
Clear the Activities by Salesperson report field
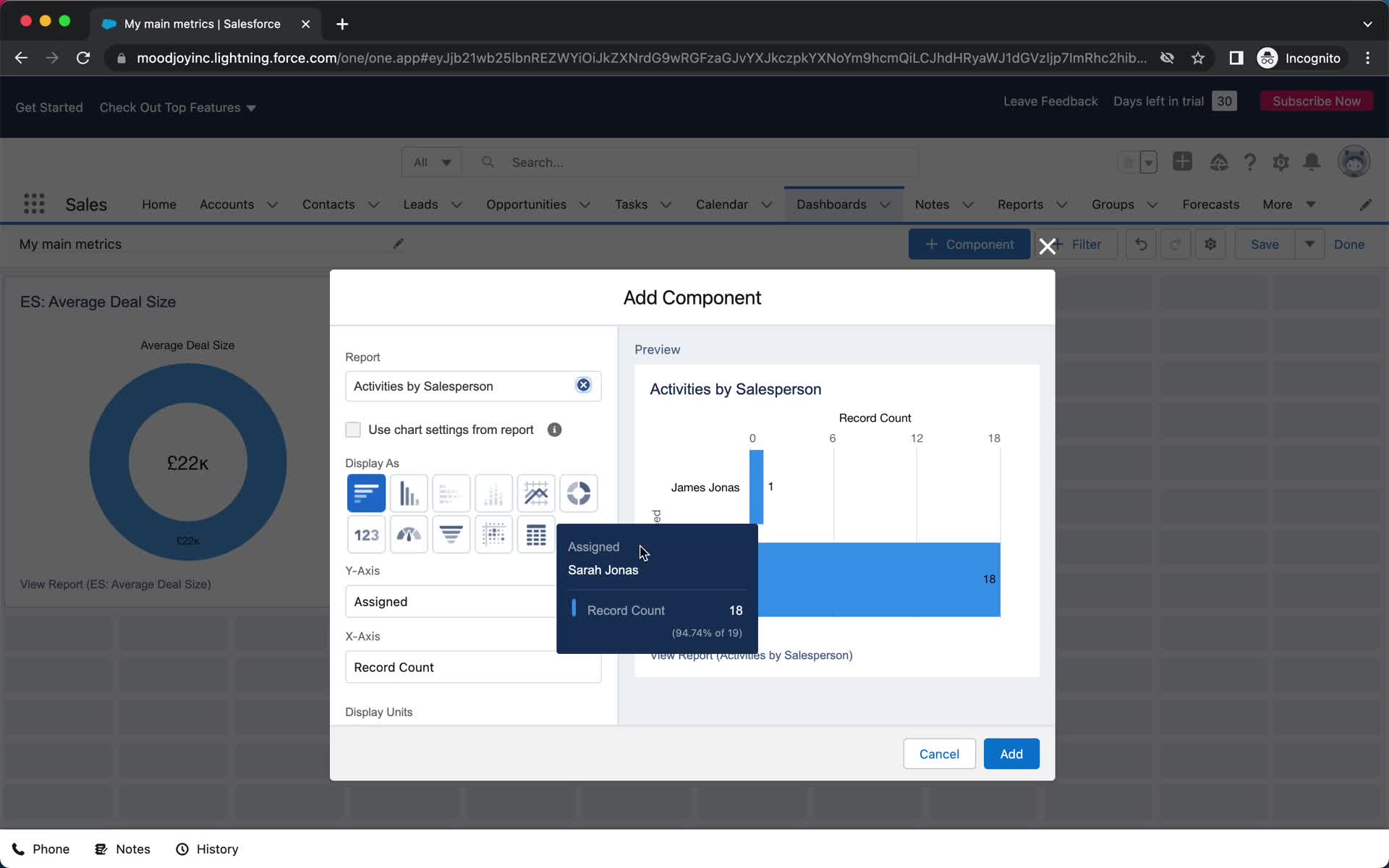click(x=583, y=385)
